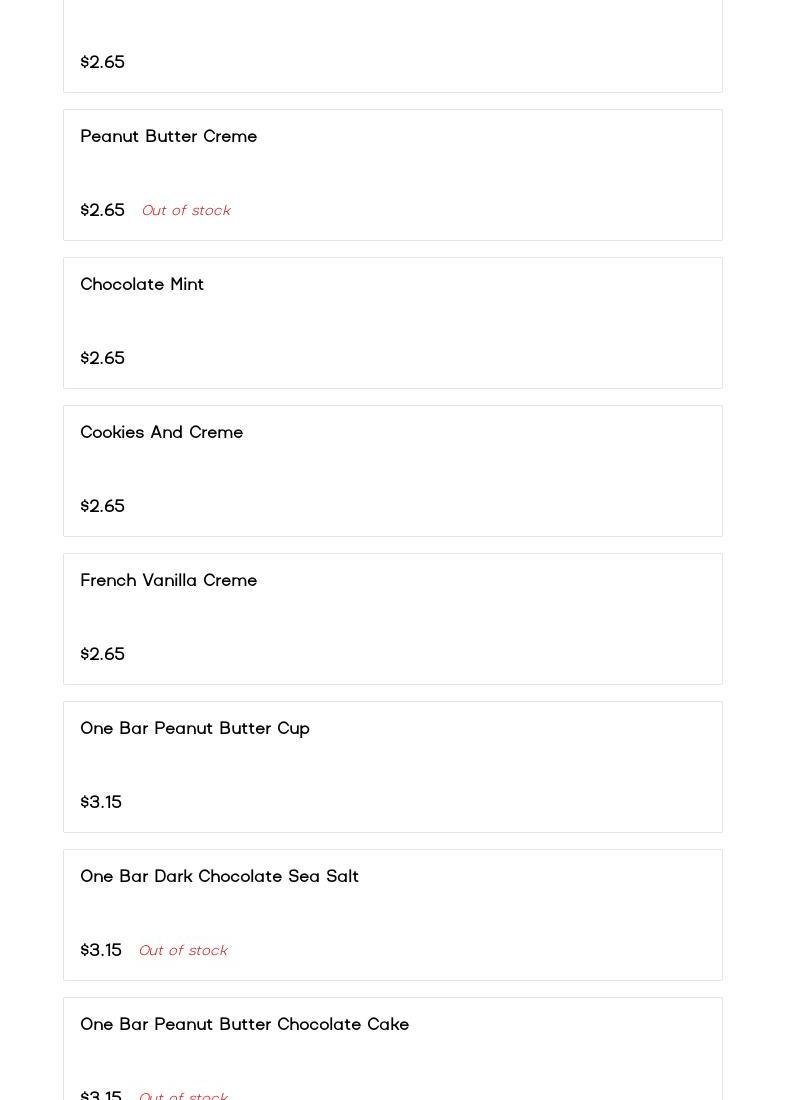Click Out of stock label on Peanut Butter Chocolate Cake
Image resolution: width=785 pixels, height=1100 pixels.
[x=183, y=1095]
